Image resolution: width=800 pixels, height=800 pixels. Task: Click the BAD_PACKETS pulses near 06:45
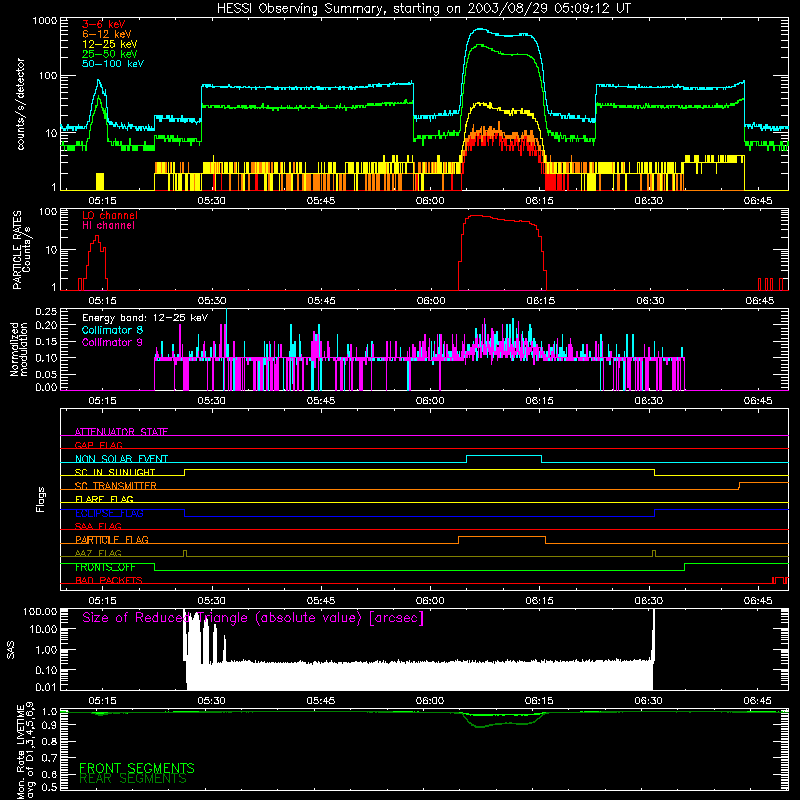780,580
